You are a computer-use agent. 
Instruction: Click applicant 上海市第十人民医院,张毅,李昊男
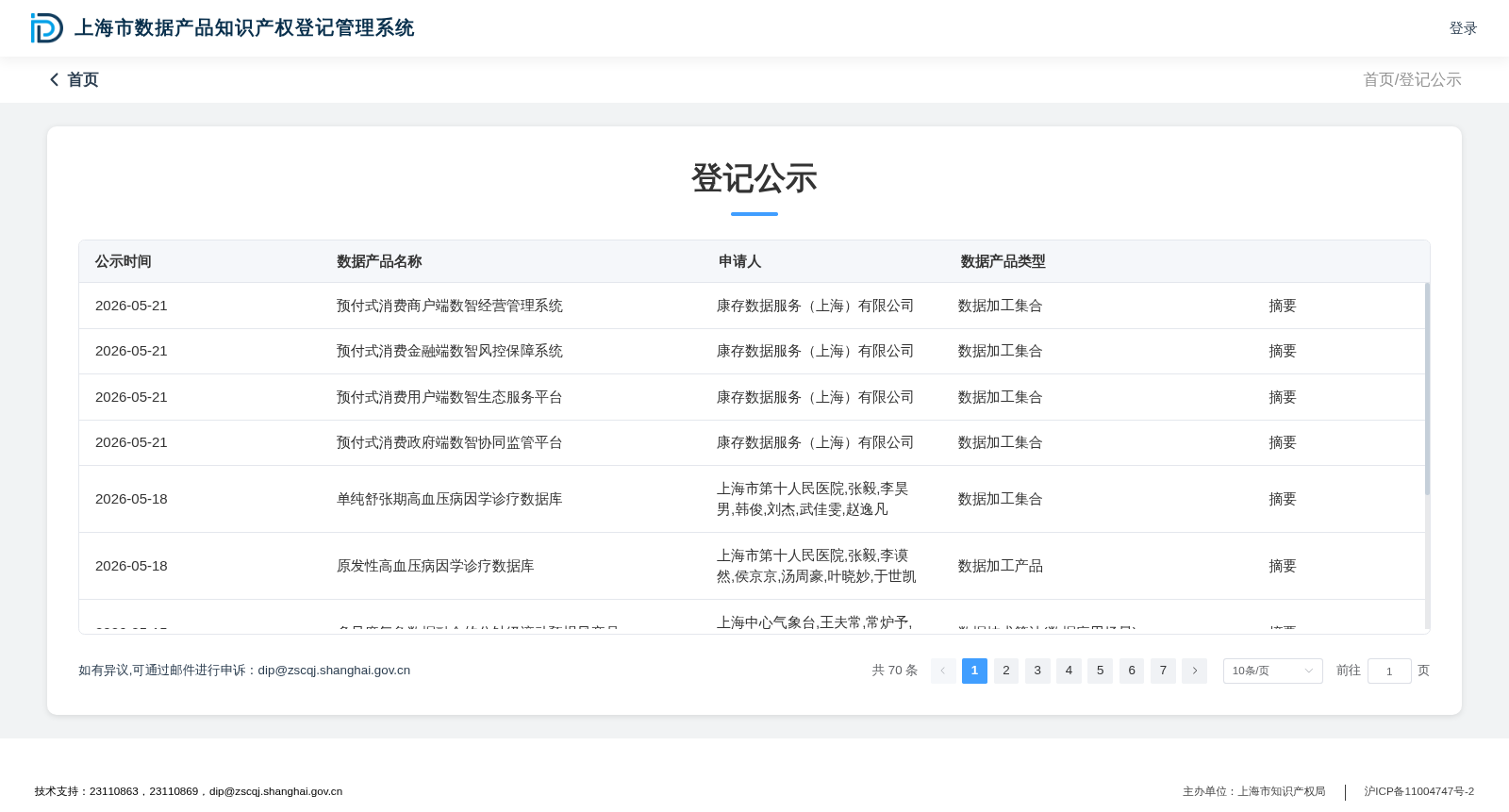(x=813, y=499)
